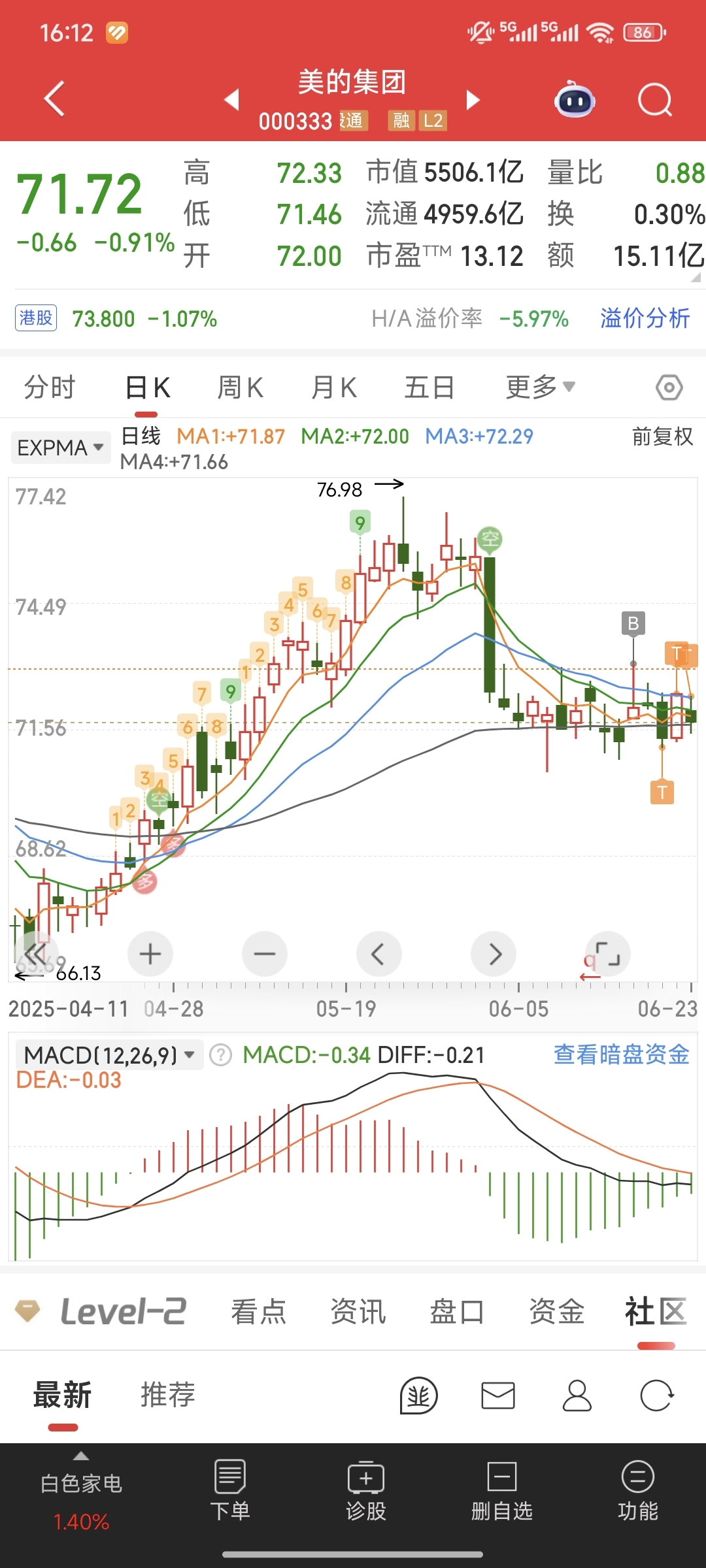Tap H/A溢价率 -5.97% value
The image size is (706, 1568).
click(534, 319)
